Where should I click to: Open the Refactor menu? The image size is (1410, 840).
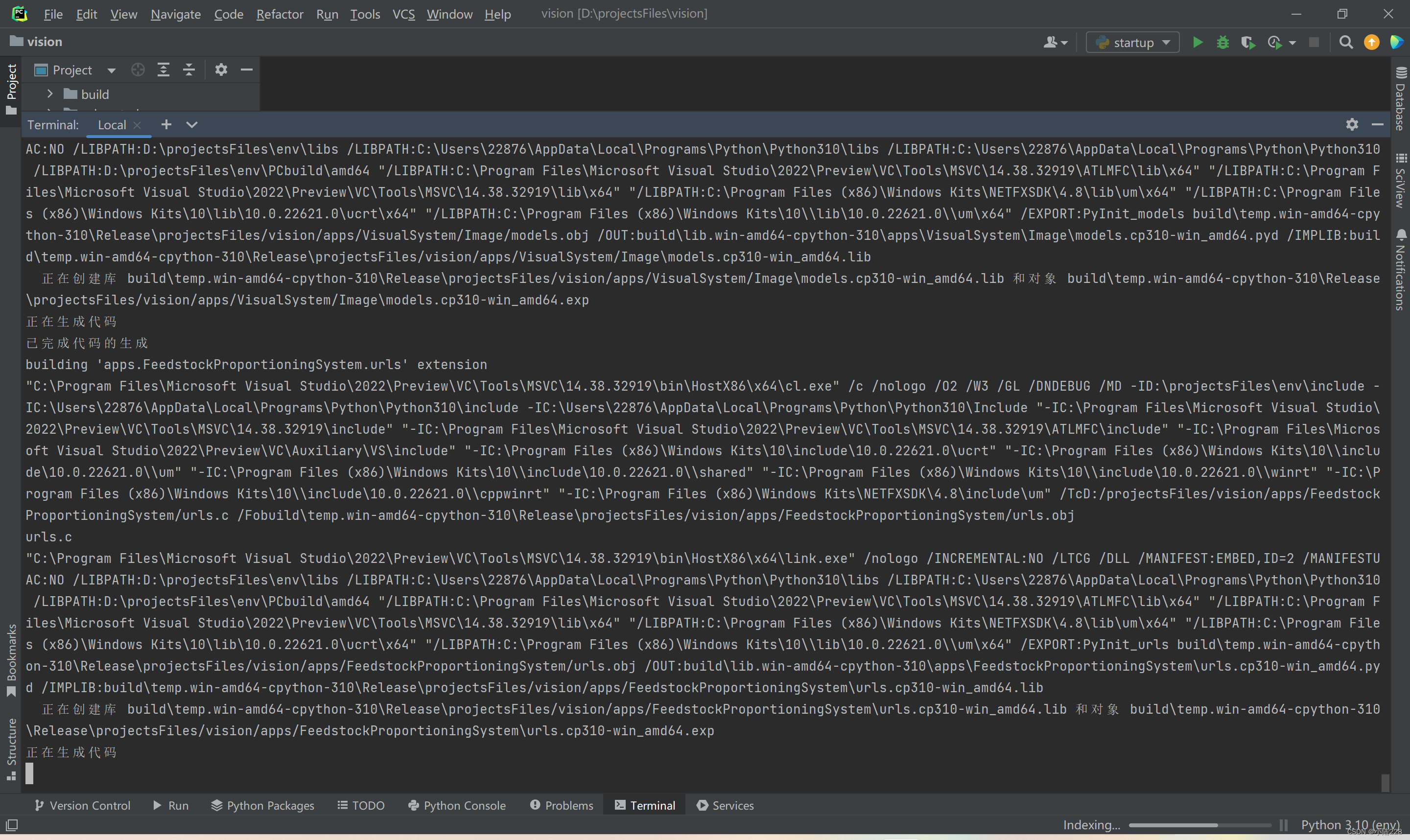[x=280, y=14]
